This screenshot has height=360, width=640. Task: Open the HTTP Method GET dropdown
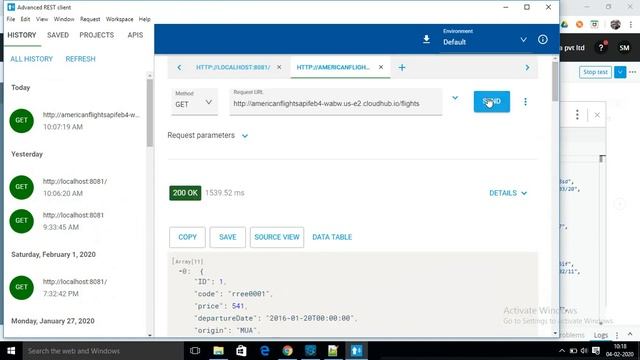(x=194, y=102)
